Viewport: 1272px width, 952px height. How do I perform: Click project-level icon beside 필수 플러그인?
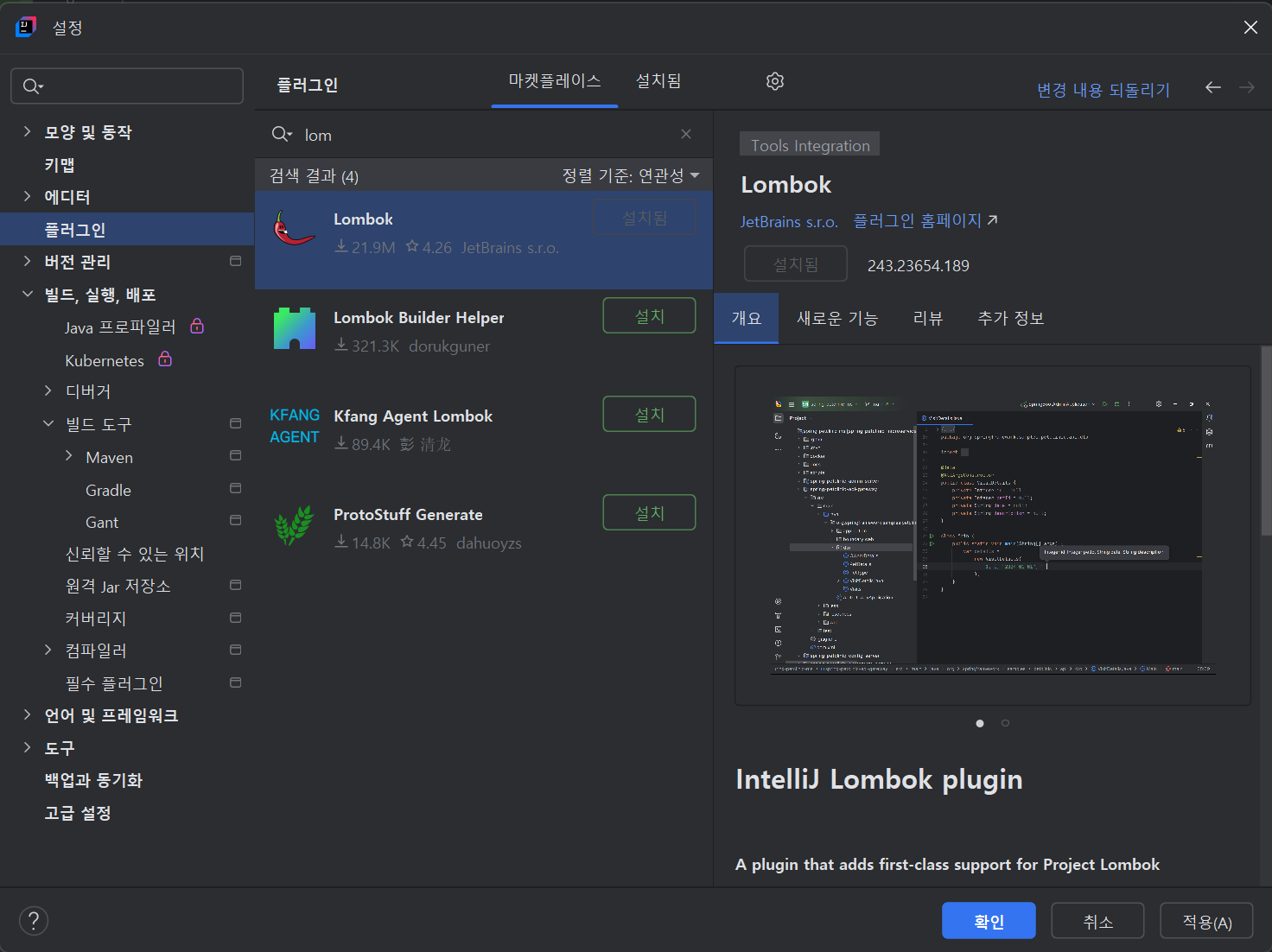pos(235,682)
